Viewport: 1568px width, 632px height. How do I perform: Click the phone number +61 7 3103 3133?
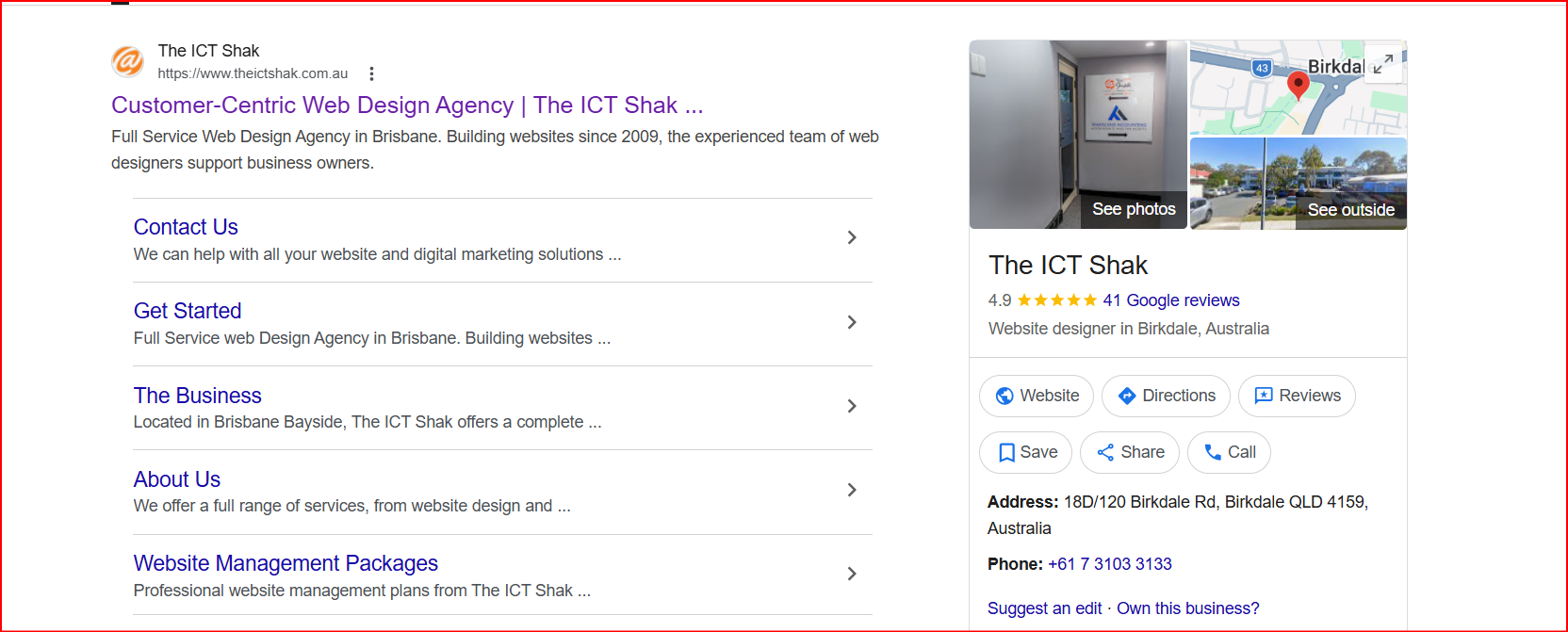1110,564
